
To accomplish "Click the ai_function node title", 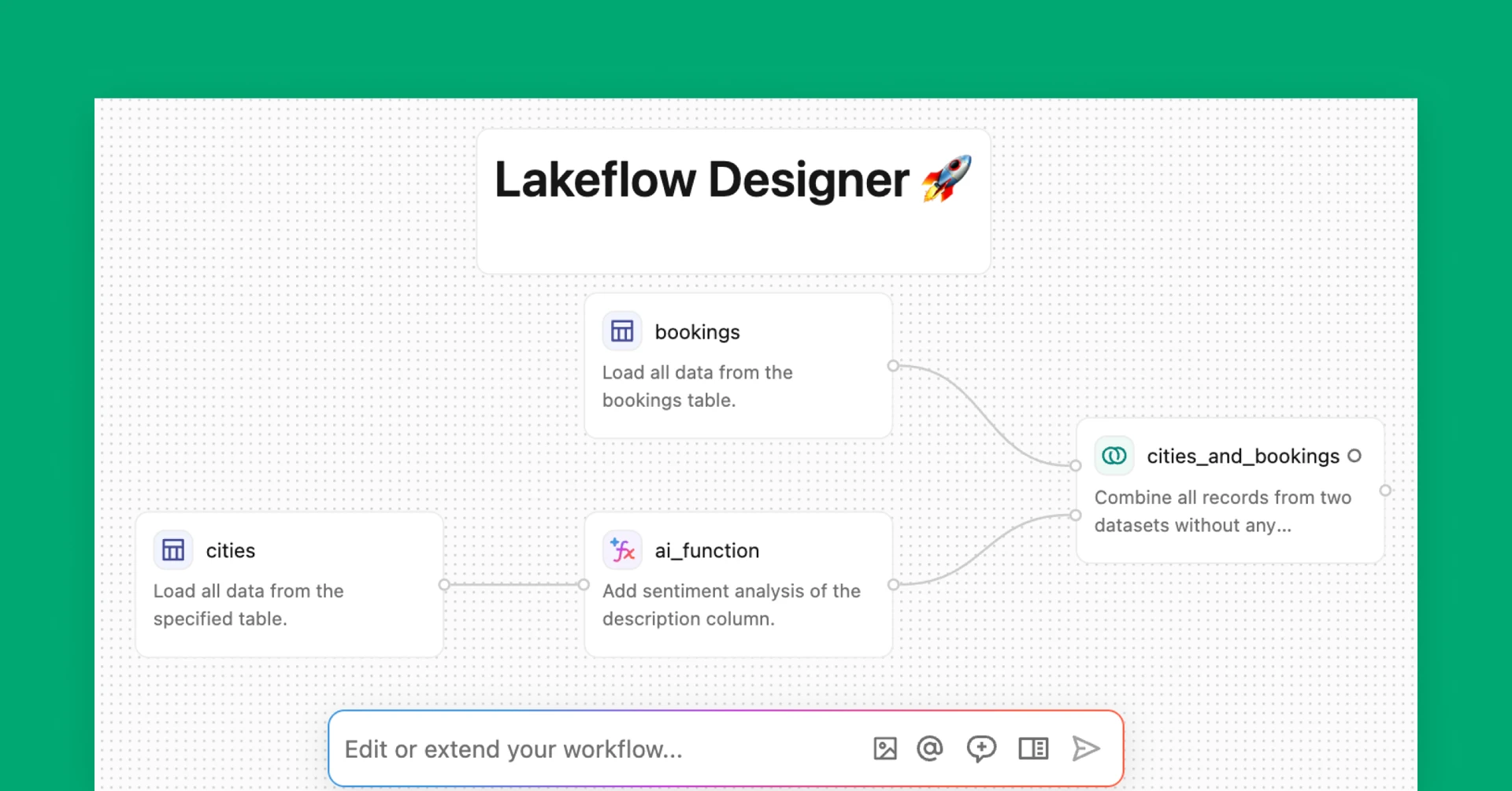I will (x=706, y=550).
